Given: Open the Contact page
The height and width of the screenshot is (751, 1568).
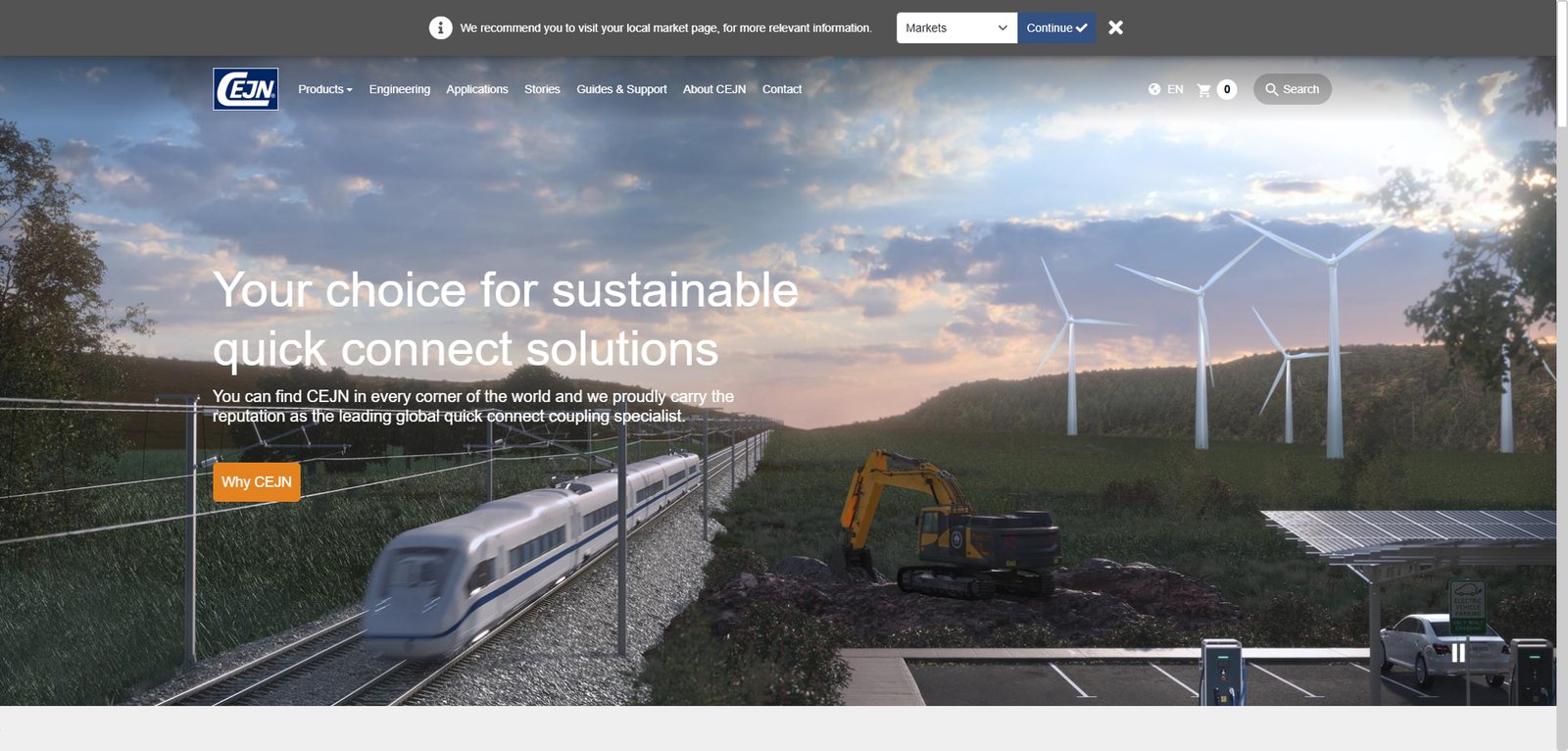Looking at the screenshot, I should (x=782, y=89).
